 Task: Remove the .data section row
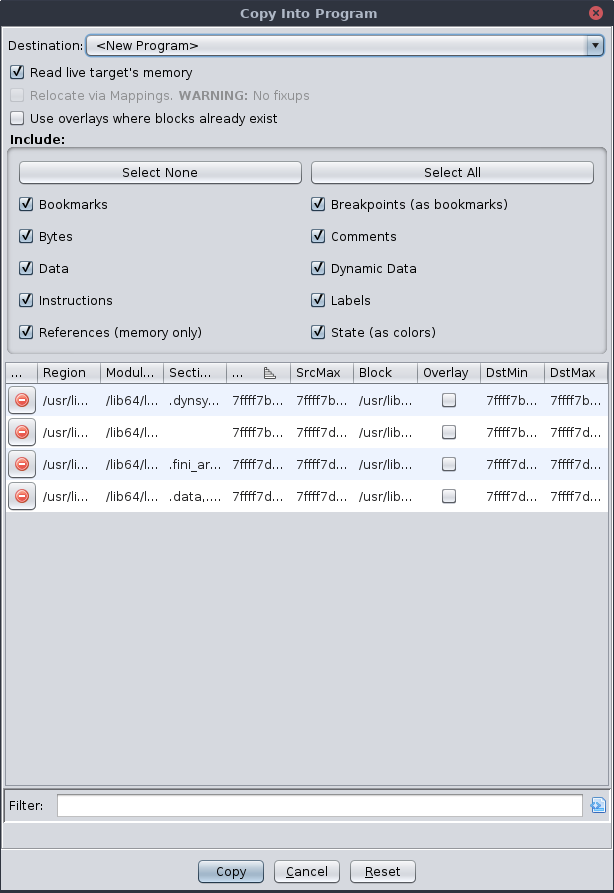coord(21,496)
